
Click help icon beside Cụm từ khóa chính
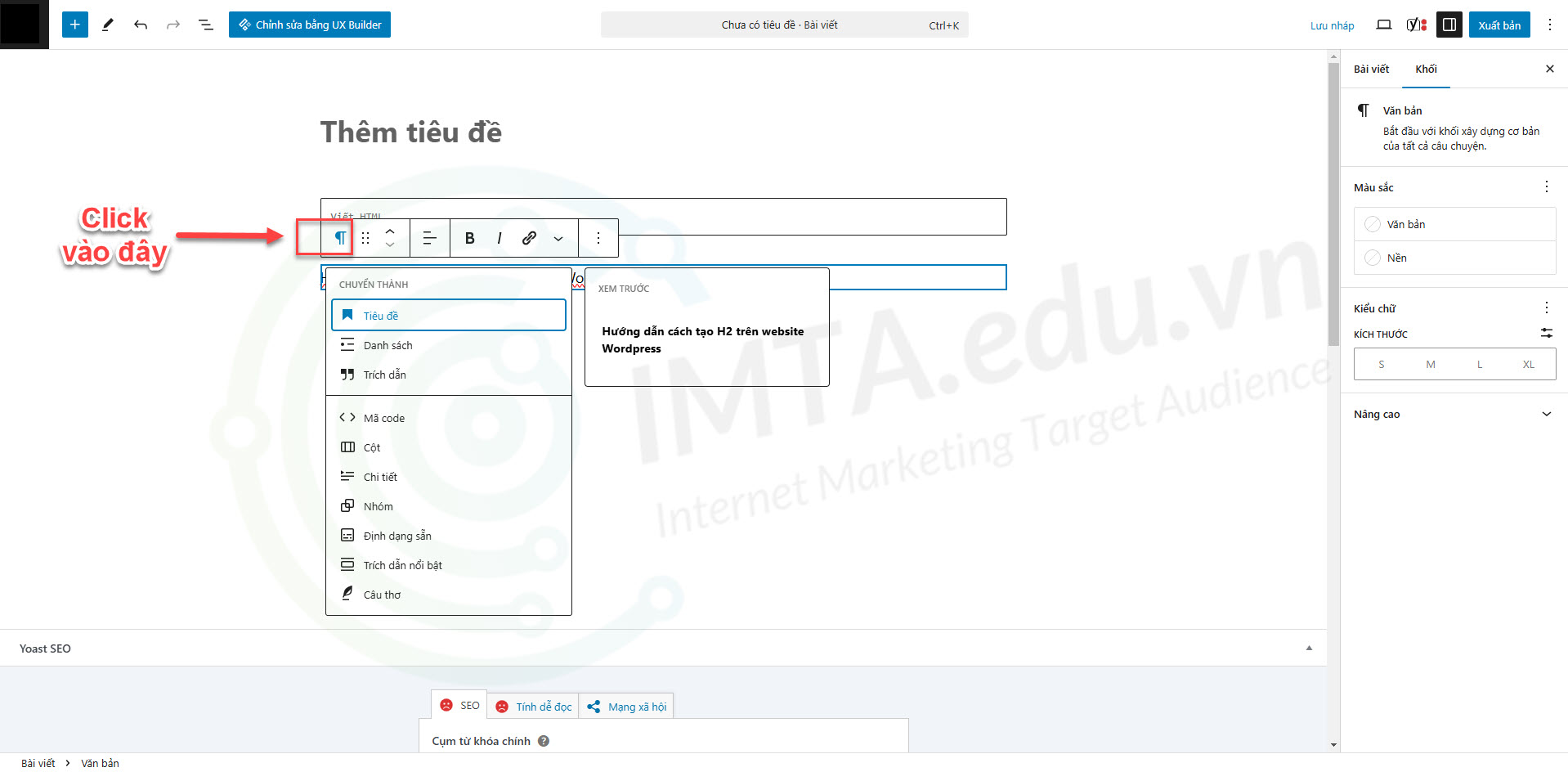click(x=544, y=741)
